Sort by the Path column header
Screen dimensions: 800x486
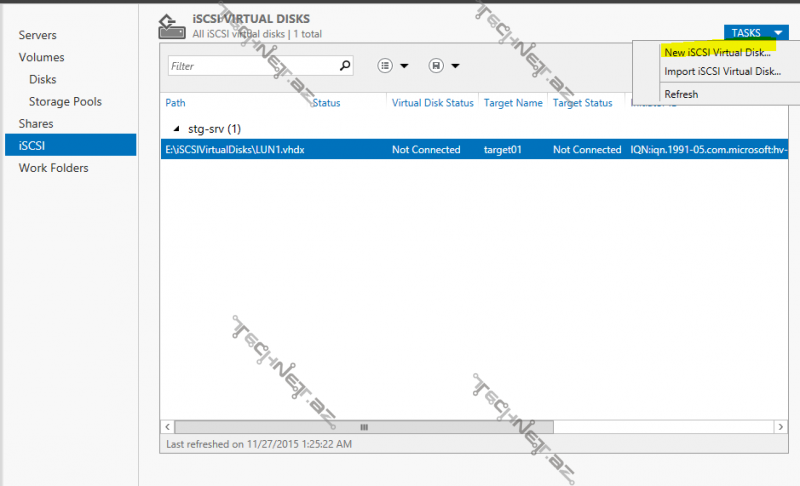click(176, 103)
